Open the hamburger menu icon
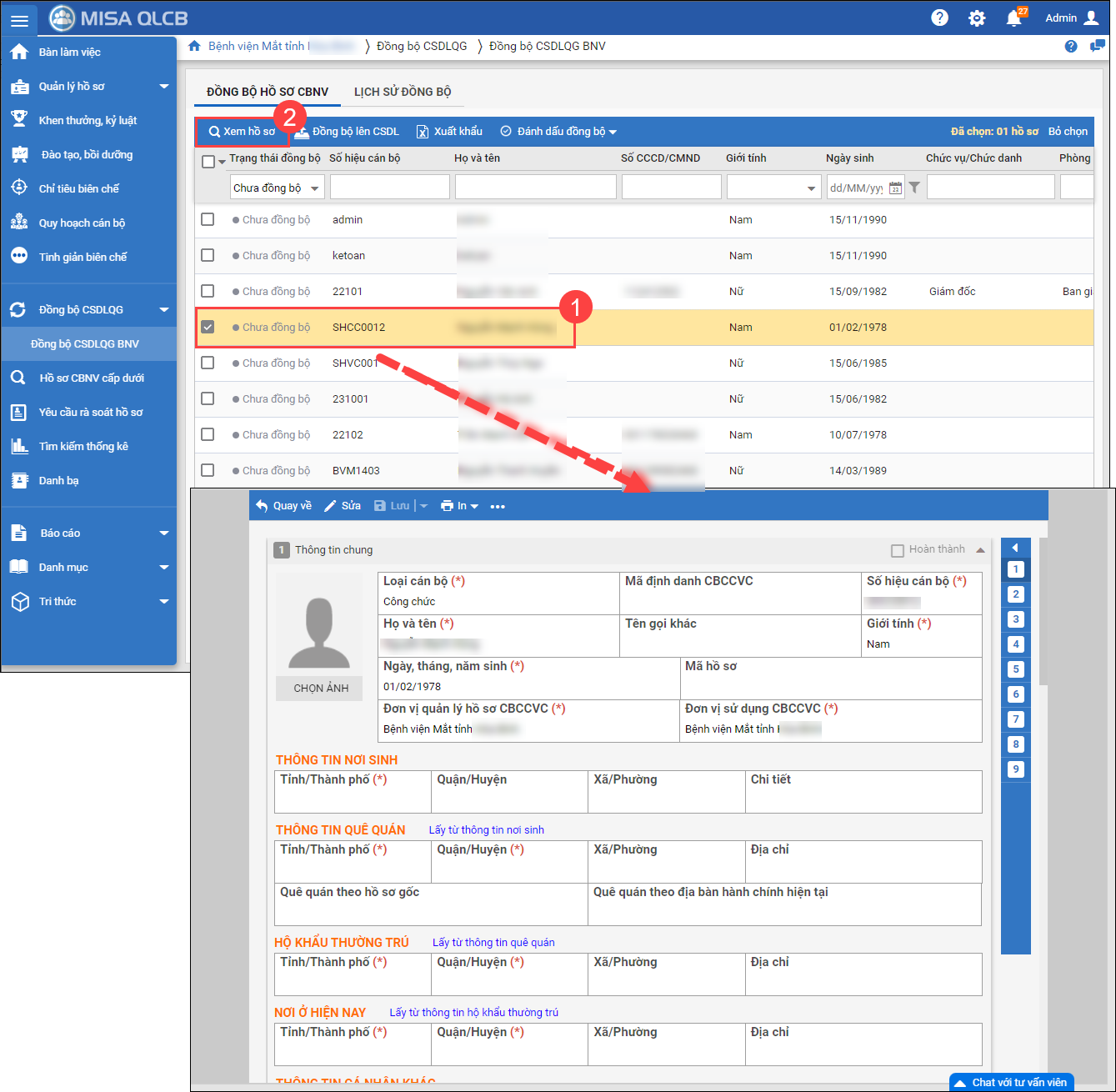Image resolution: width=1116 pixels, height=1092 pixels. tap(19, 20)
